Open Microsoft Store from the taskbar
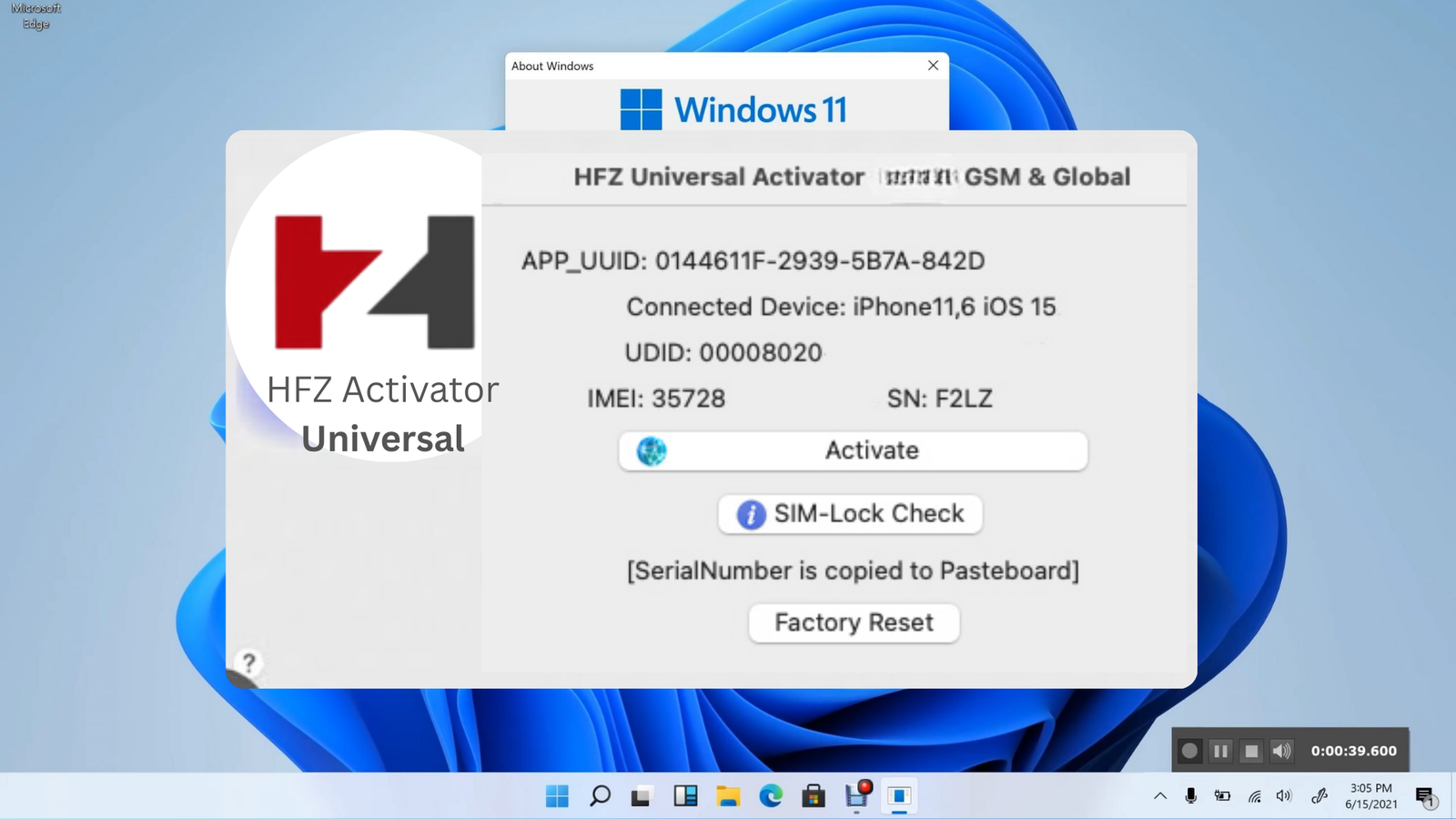This screenshot has height=819, width=1456. tap(814, 795)
